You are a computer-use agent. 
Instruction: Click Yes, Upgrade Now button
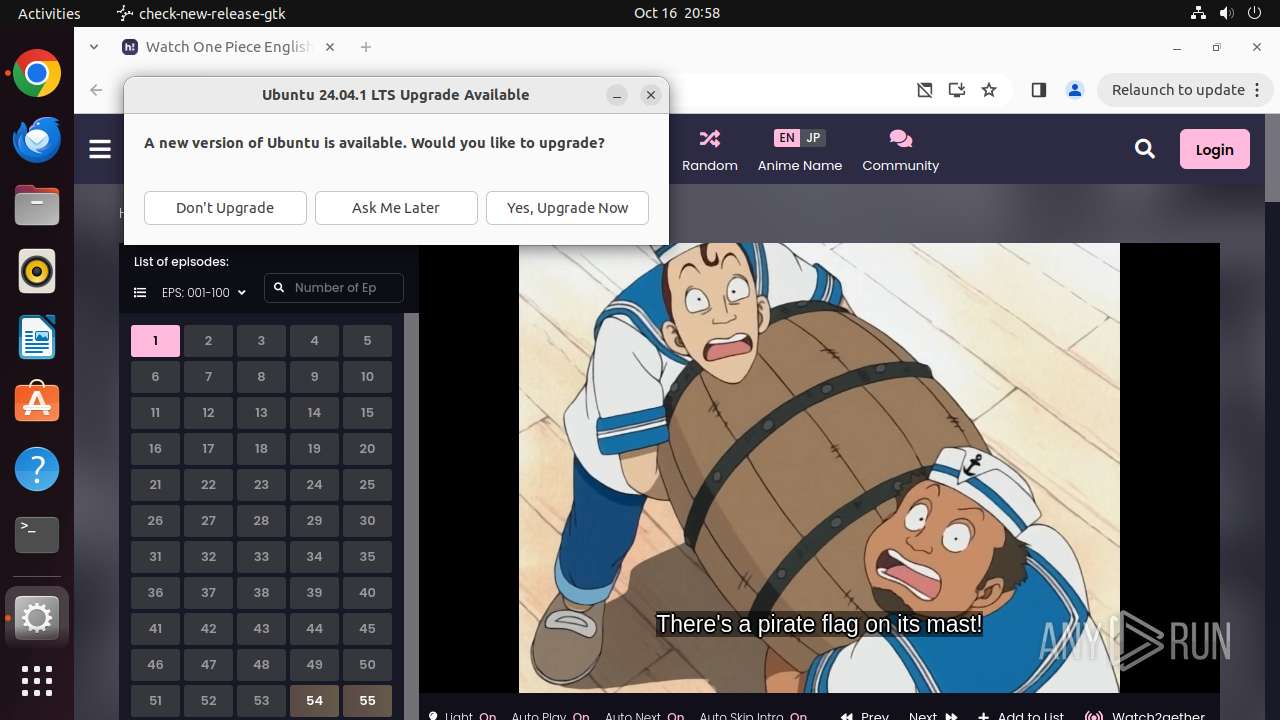567,208
